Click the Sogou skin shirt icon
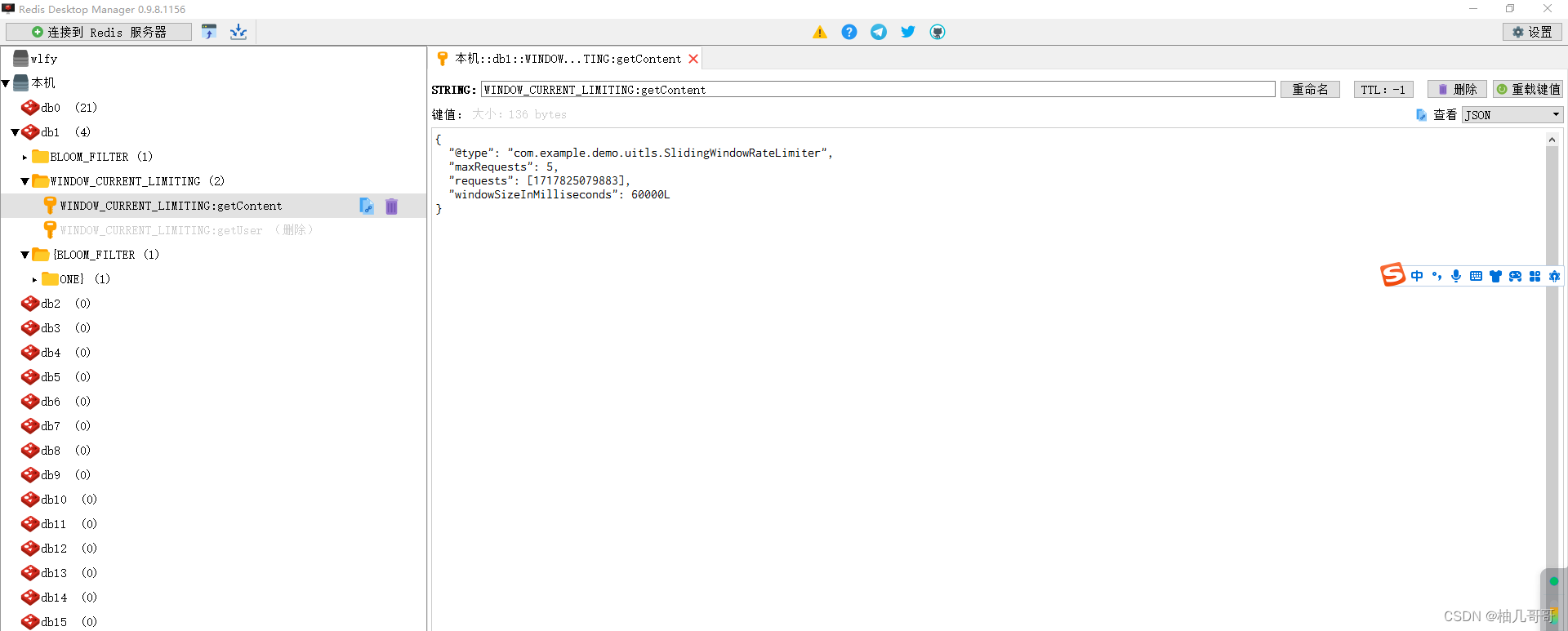 coord(1495,276)
